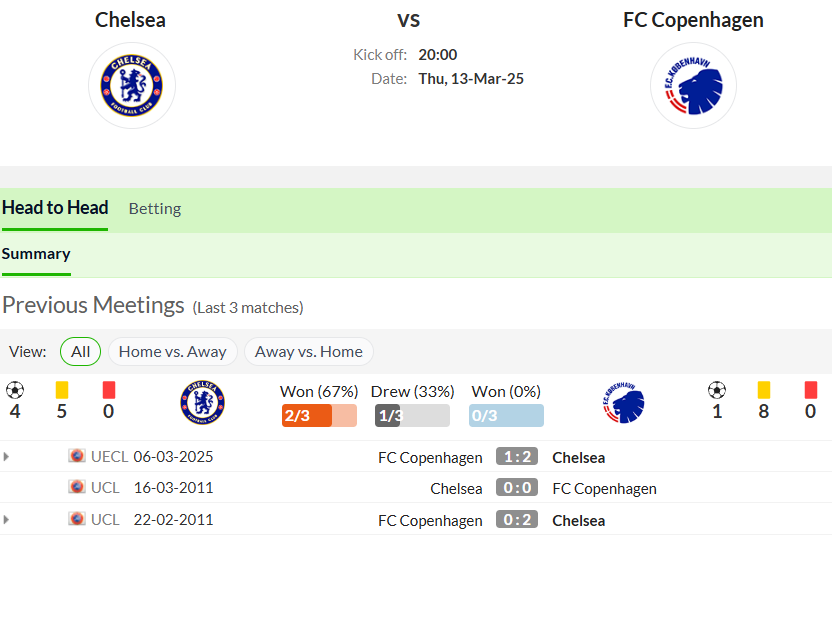This screenshot has width=832, height=621.
Task: Click the UCL competition icon for 16-03-2011
Action: click(x=77, y=487)
